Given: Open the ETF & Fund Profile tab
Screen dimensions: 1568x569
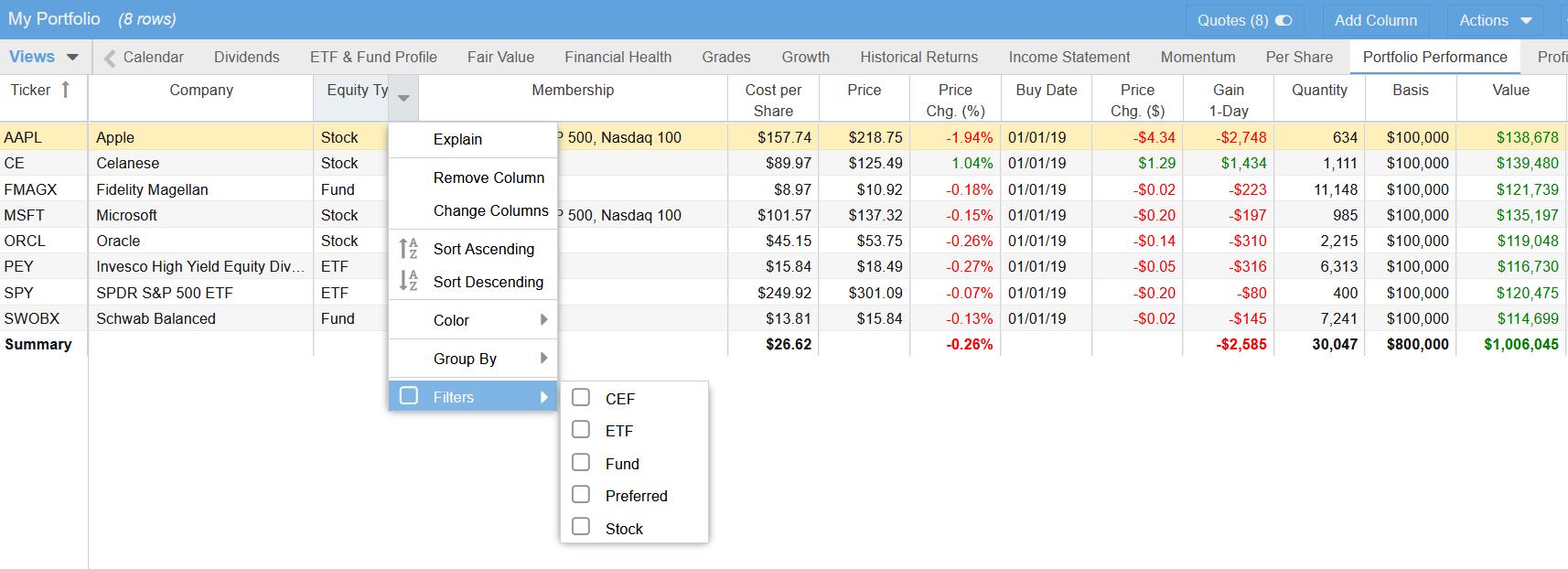Looking at the screenshot, I should (373, 57).
